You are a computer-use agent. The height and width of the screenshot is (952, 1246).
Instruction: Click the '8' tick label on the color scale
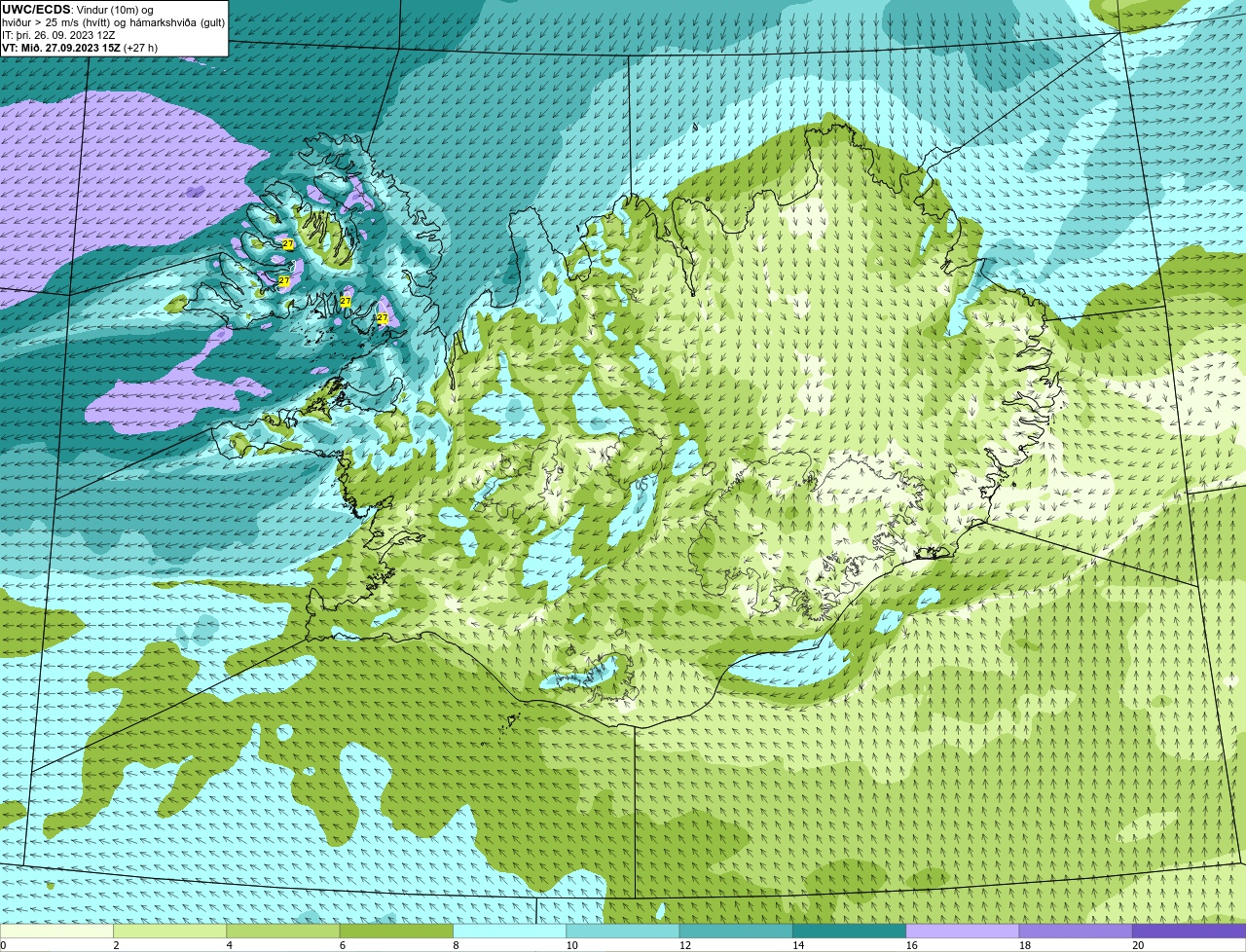[456, 945]
